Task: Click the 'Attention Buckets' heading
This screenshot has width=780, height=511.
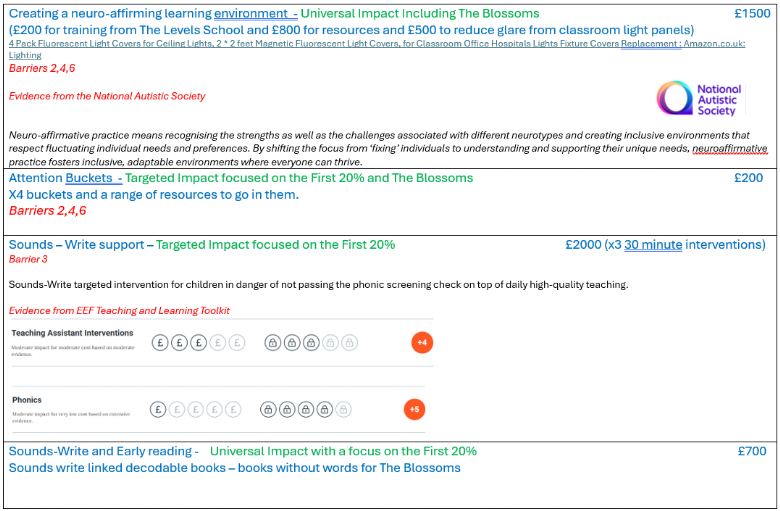Action: (x=61, y=178)
